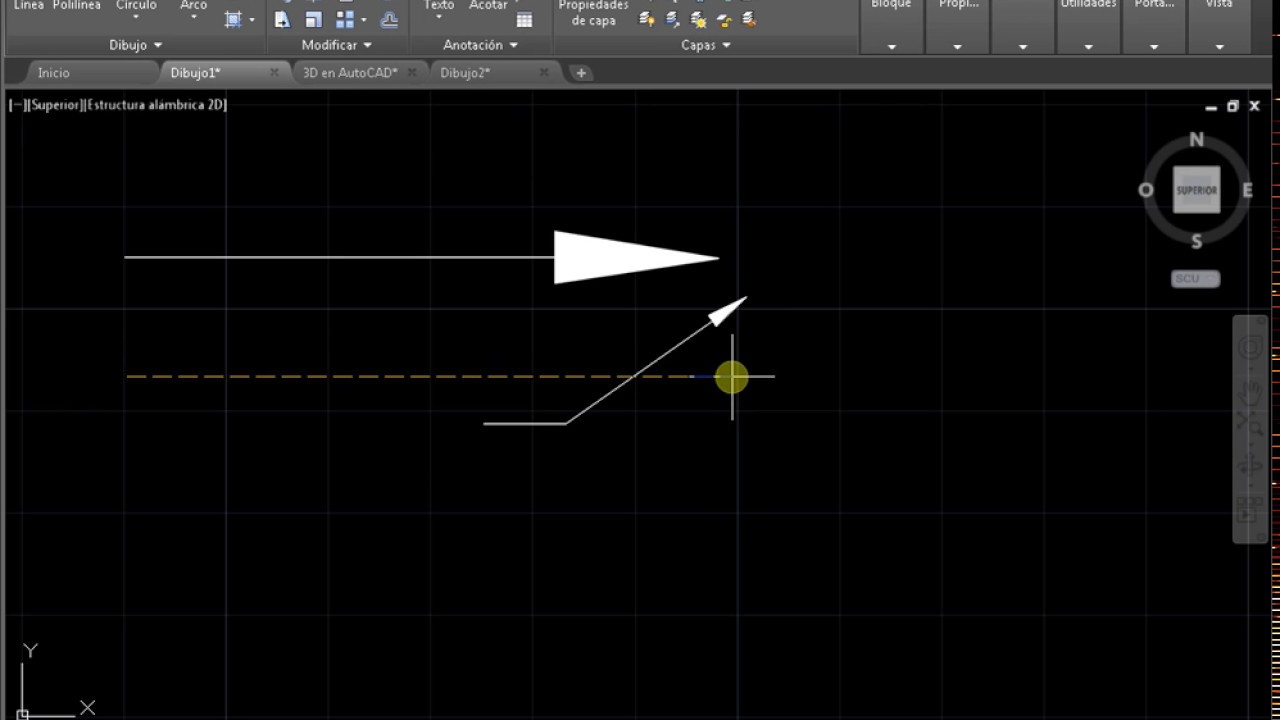Viewport: 1280px width, 720px height.
Task: Click the array icon in Modificar panel
Action: click(345, 20)
